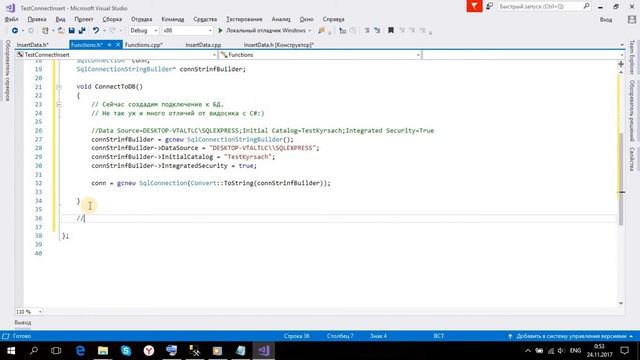The height and width of the screenshot is (360, 640).
Task: Open the Проект menu
Action: click(x=84, y=19)
